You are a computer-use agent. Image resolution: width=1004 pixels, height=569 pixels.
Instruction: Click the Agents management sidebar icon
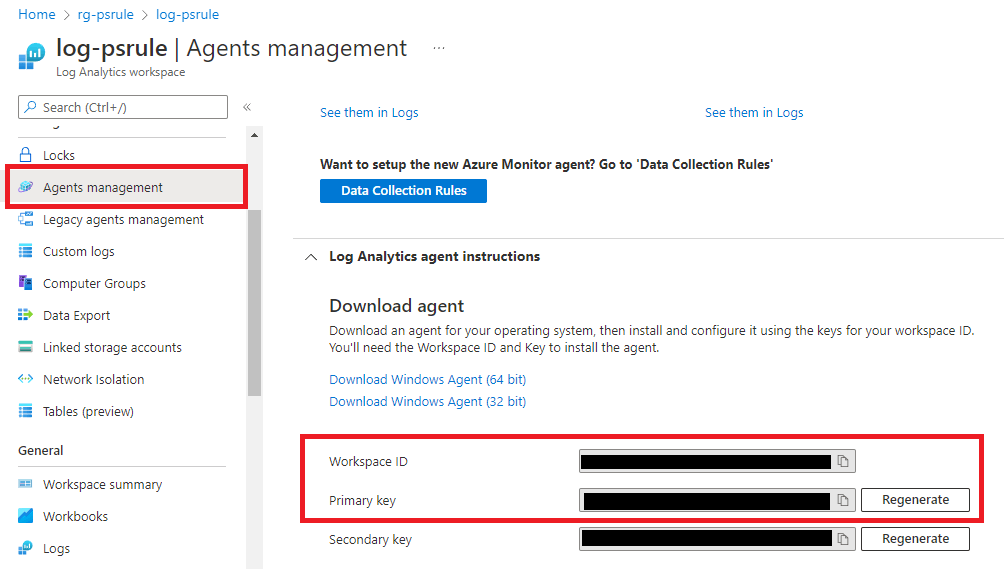point(26,187)
